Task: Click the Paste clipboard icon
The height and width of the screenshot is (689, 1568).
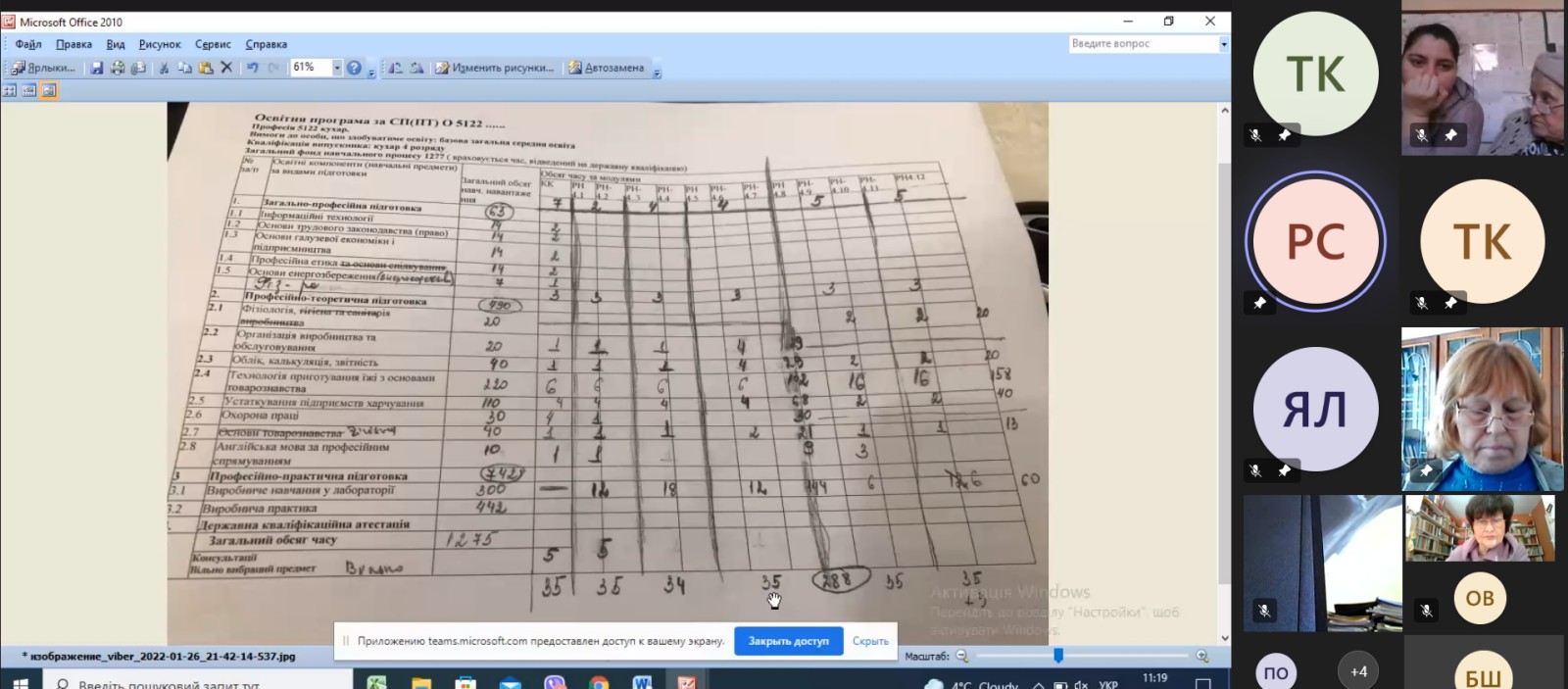Action: point(206,68)
